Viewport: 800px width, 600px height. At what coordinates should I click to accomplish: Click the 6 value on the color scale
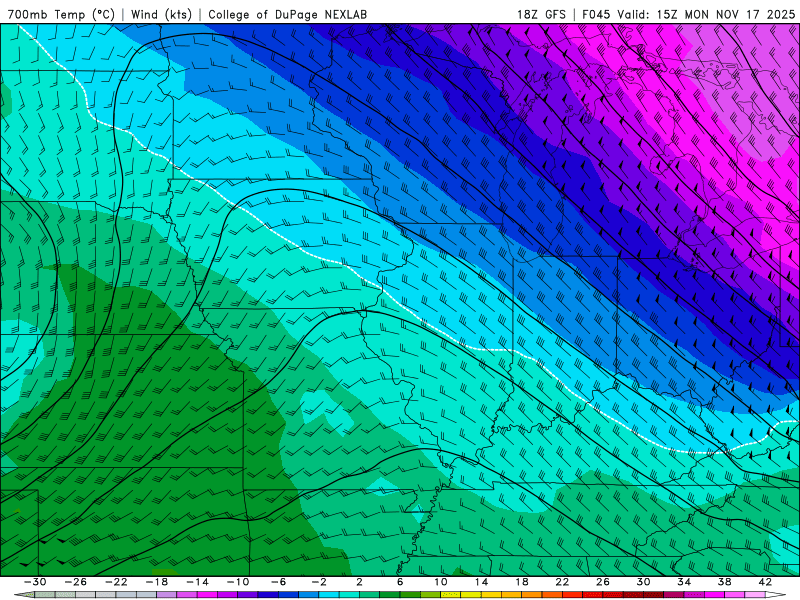(400, 582)
